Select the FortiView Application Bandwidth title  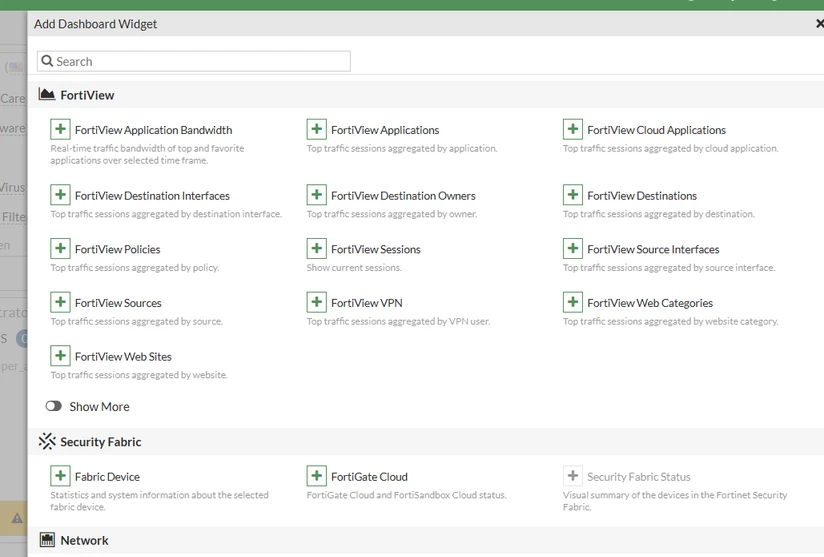153,130
